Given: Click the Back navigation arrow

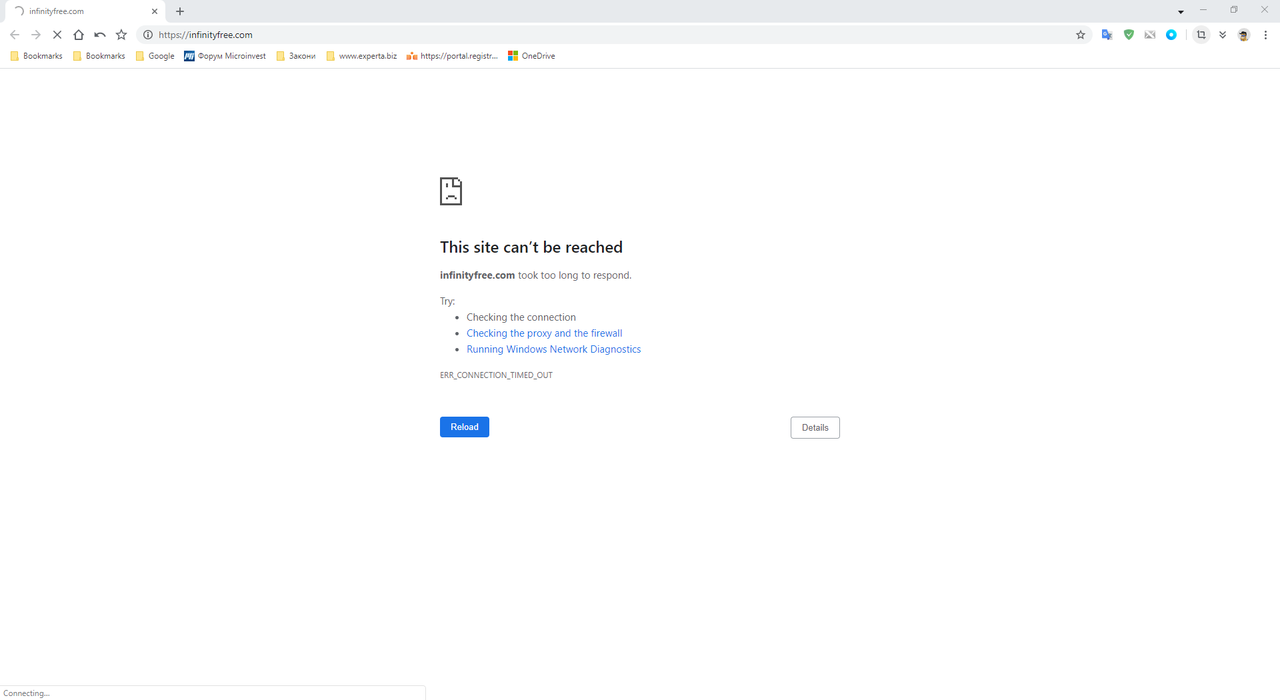Looking at the screenshot, I should click(x=14, y=35).
